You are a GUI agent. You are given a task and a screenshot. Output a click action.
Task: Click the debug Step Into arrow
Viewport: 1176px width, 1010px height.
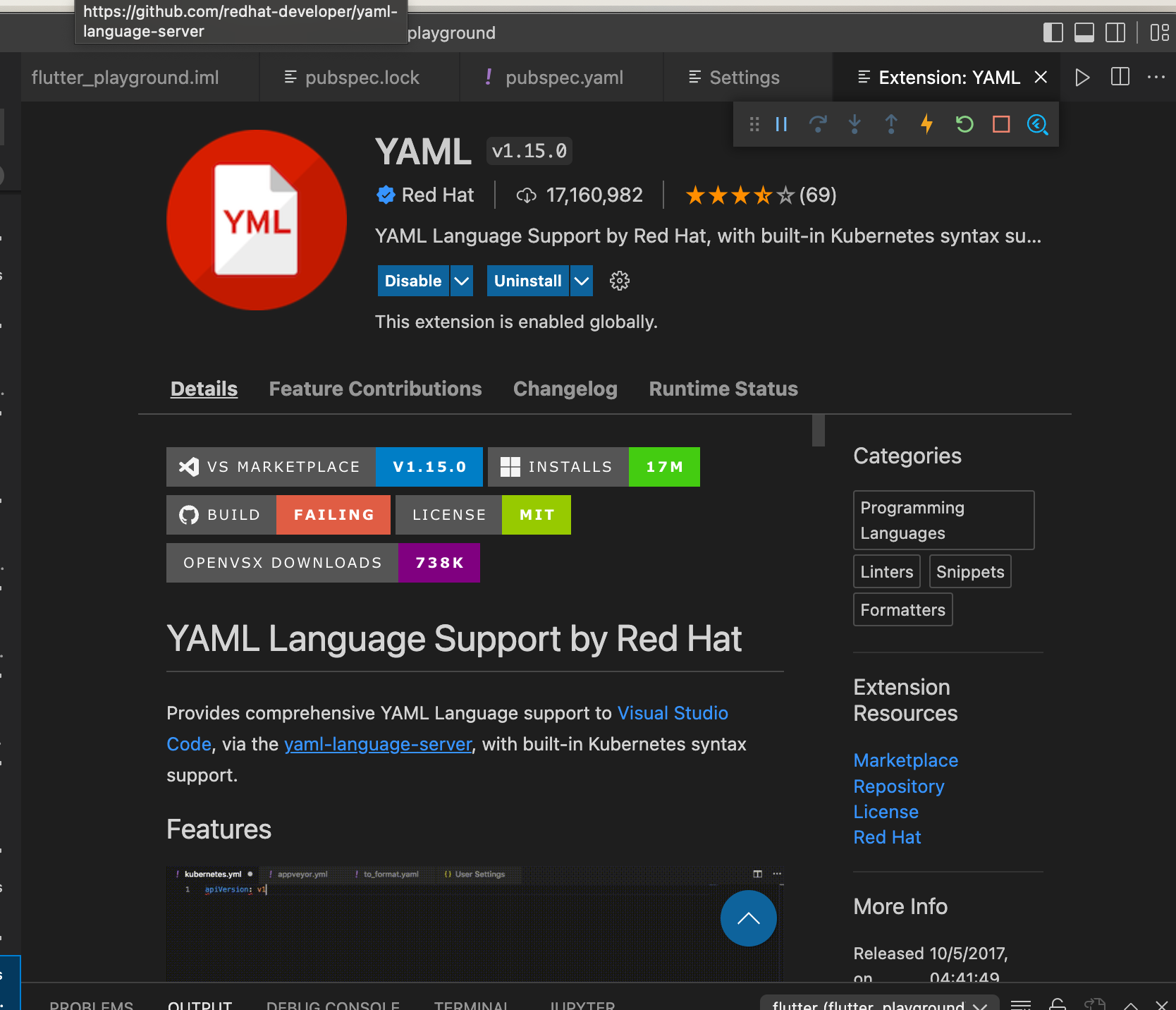(855, 125)
